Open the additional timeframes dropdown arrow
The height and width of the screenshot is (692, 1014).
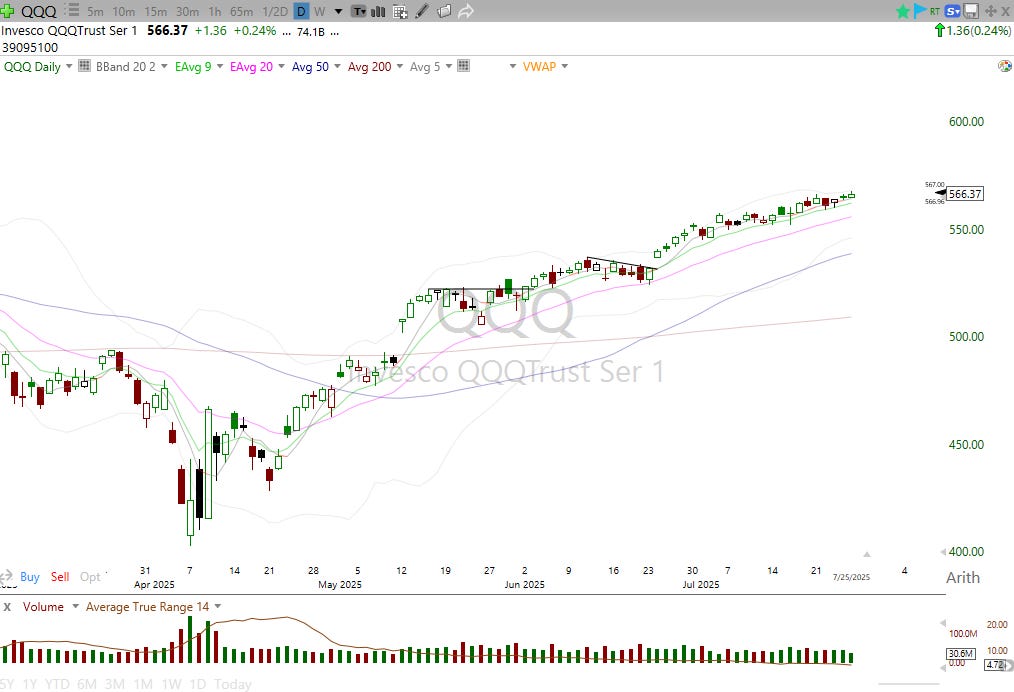[338, 12]
